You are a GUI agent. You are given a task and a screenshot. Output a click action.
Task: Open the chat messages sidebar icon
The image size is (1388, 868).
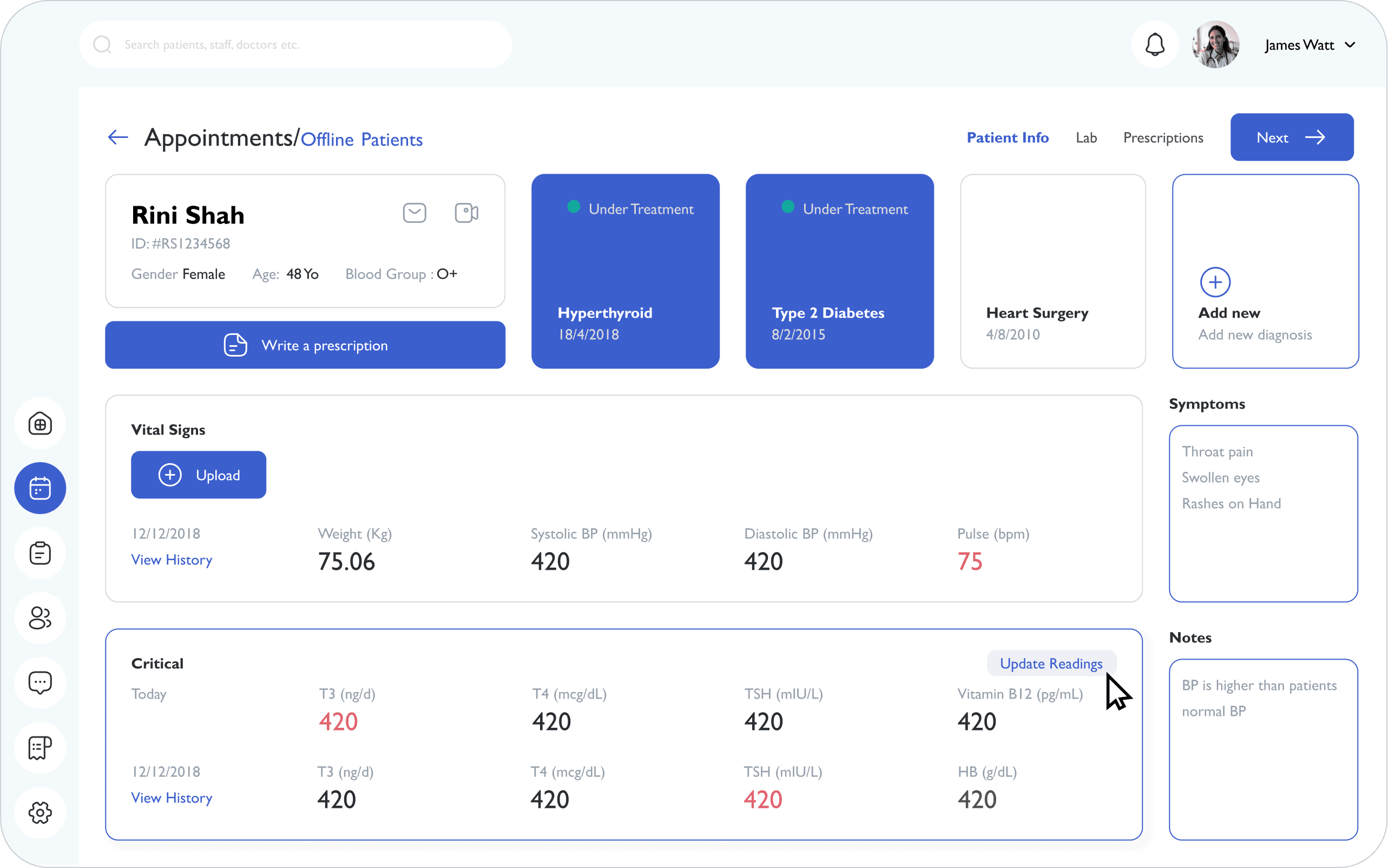40,682
